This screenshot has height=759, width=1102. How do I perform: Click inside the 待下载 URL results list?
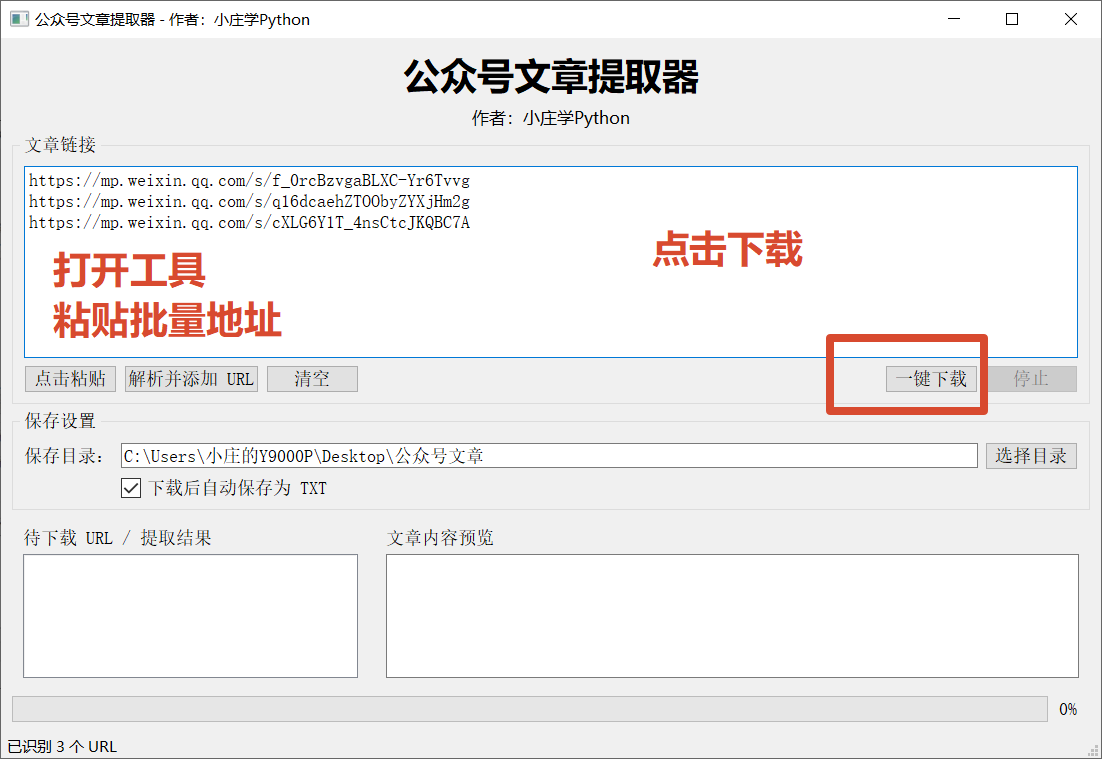(190, 616)
